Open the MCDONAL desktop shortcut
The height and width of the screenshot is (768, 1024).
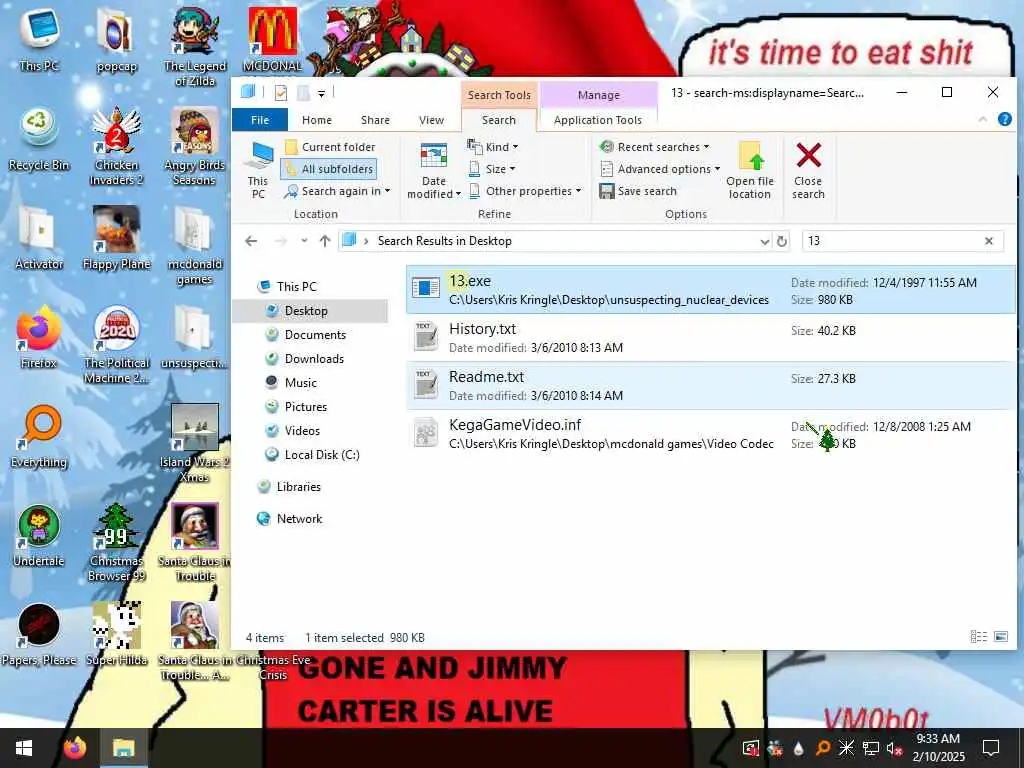pyautogui.click(x=272, y=39)
